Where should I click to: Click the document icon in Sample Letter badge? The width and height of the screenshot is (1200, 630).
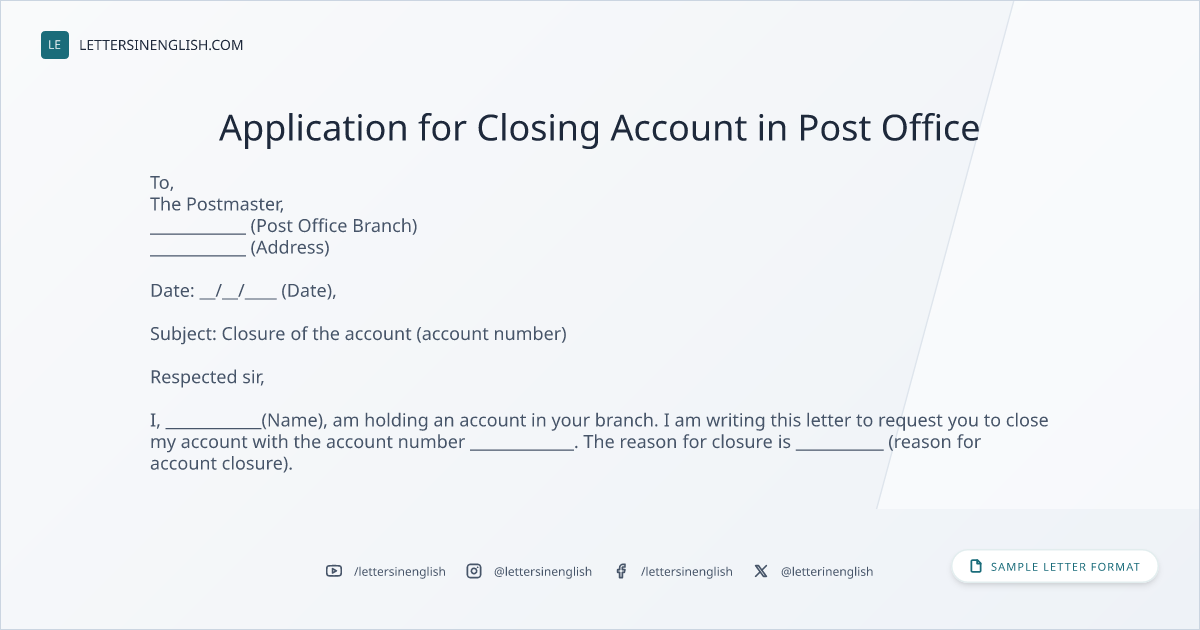pos(976,566)
